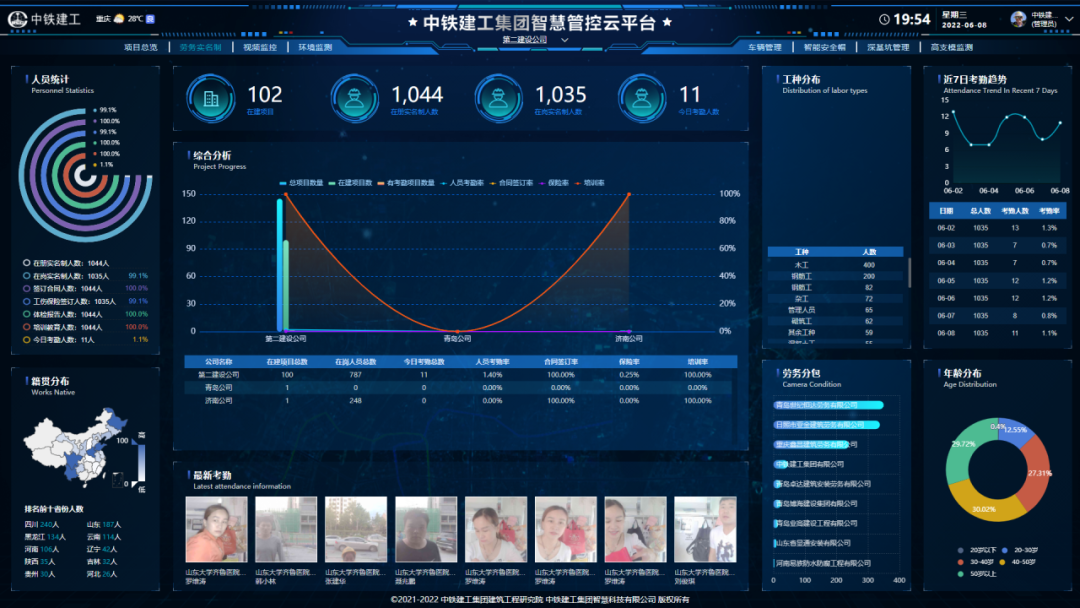Open the 车辆管理 tab
1080x608 pixels.
coord(765,48)
